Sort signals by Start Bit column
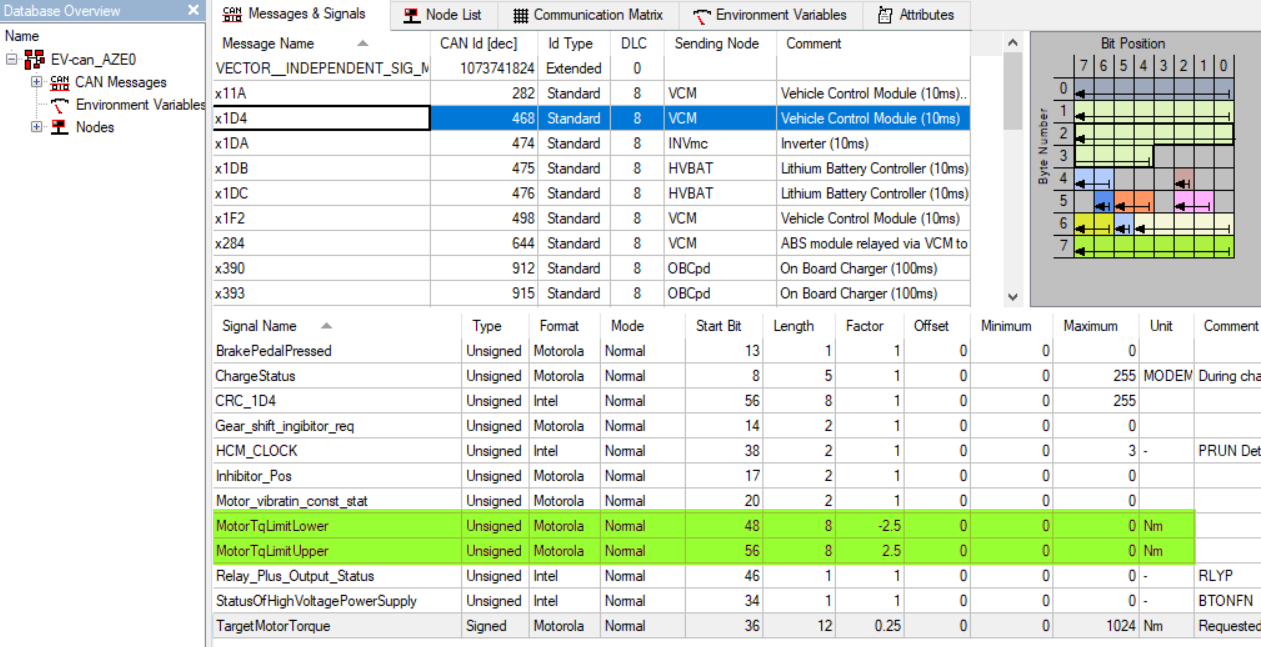Viewport: 1261px width, 647px height. pos(718,326)
